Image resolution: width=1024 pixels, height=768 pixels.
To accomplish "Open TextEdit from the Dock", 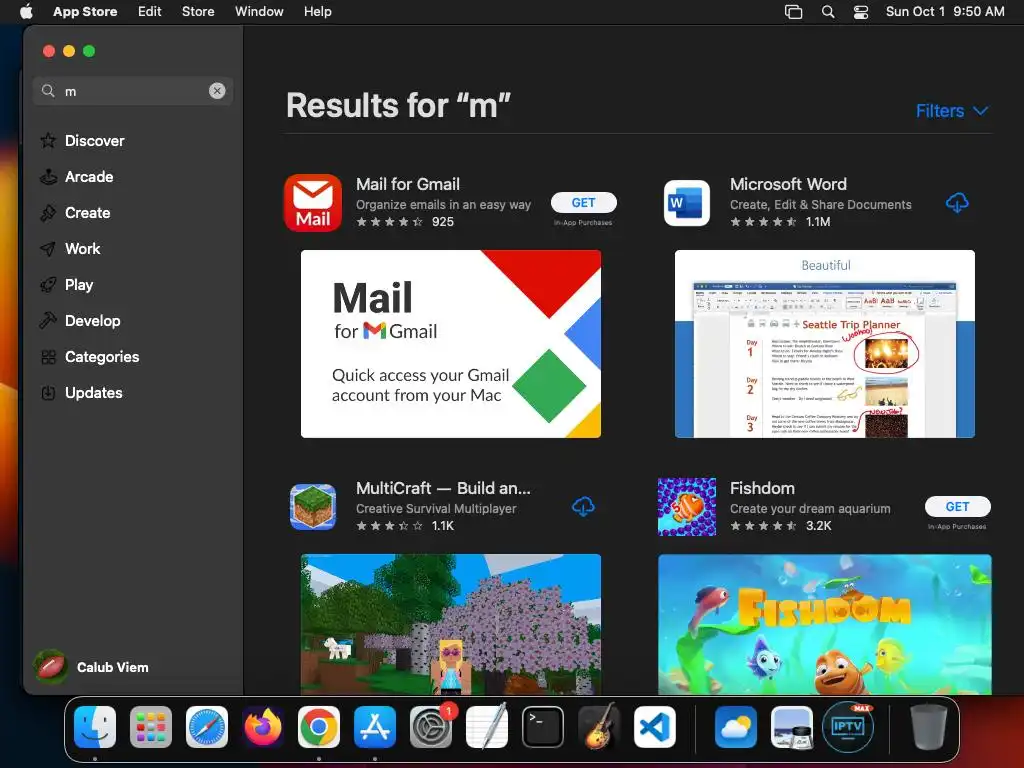I will (x=487, y=727).
